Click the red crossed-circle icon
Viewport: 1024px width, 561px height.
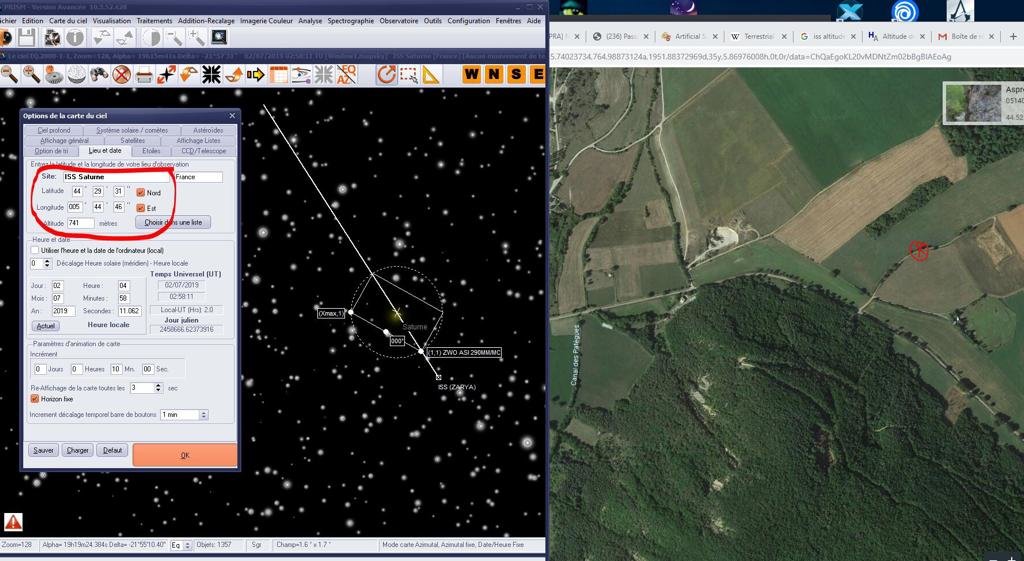121,74
